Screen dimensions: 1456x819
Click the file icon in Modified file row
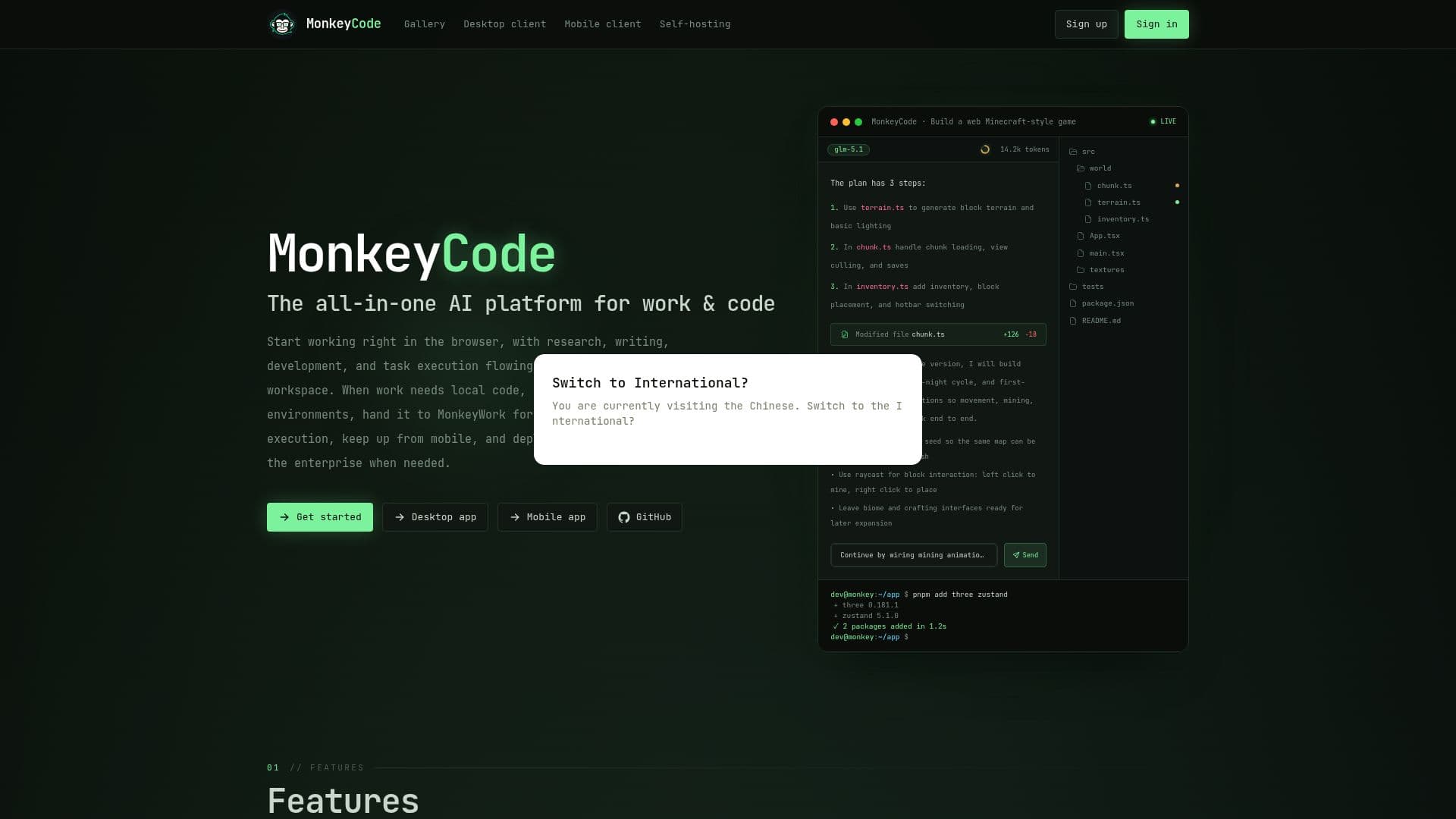[845, 334]
